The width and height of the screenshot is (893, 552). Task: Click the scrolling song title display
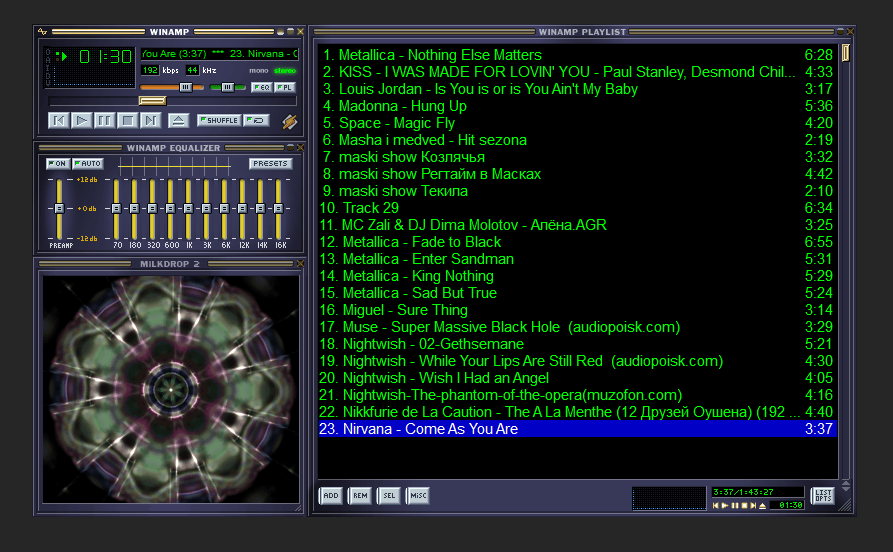click(220, 54)
